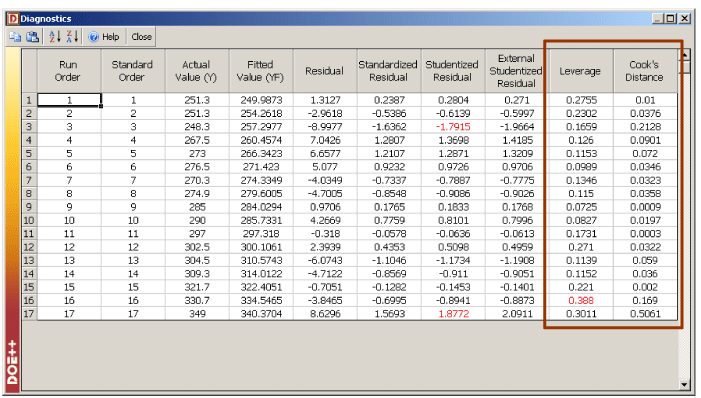Click Cook's Distance 0.0009
The width and height of the screenshot is (701, 398).
coord(645,207)
